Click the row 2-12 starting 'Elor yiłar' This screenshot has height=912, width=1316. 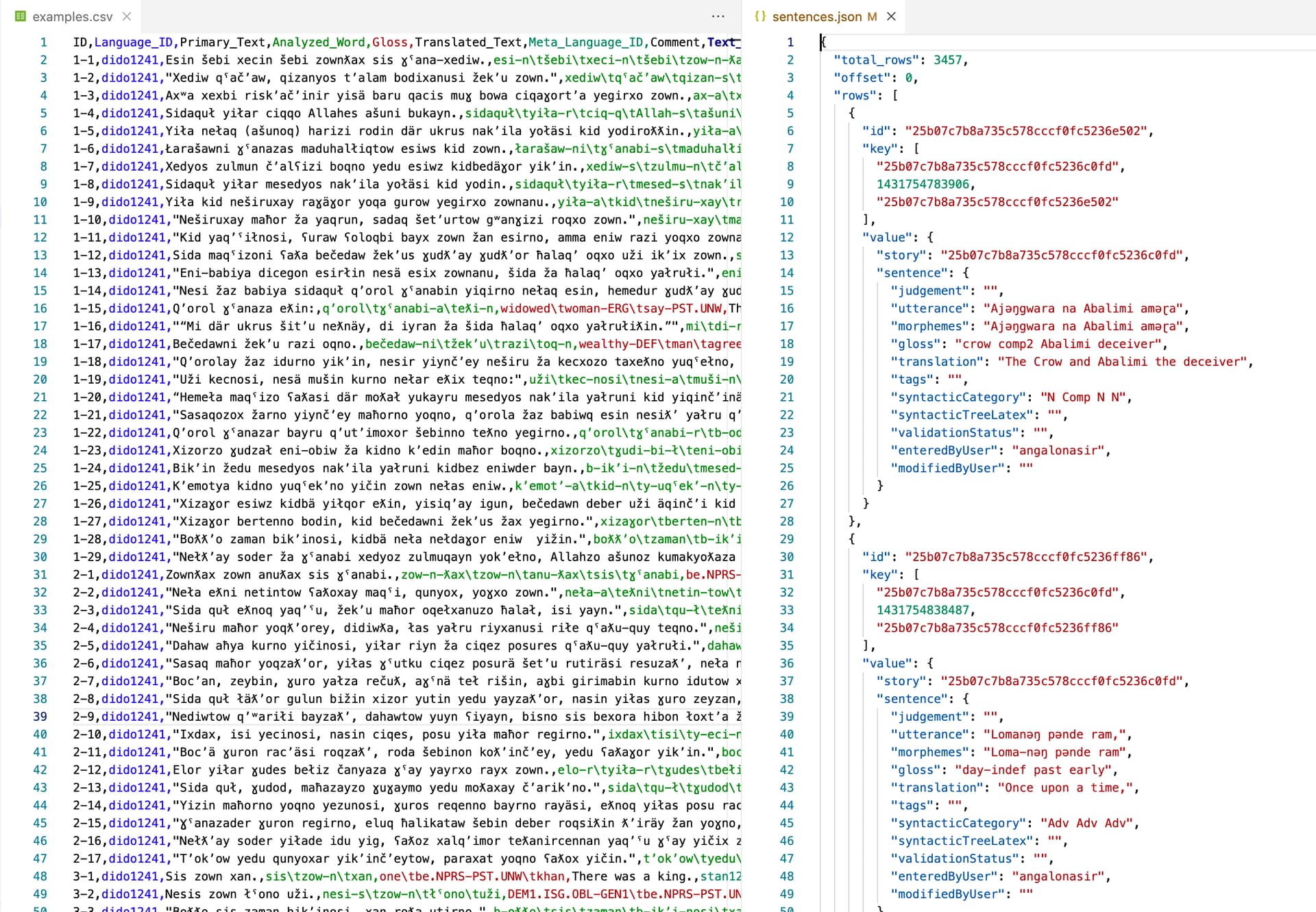coord(407,770)
